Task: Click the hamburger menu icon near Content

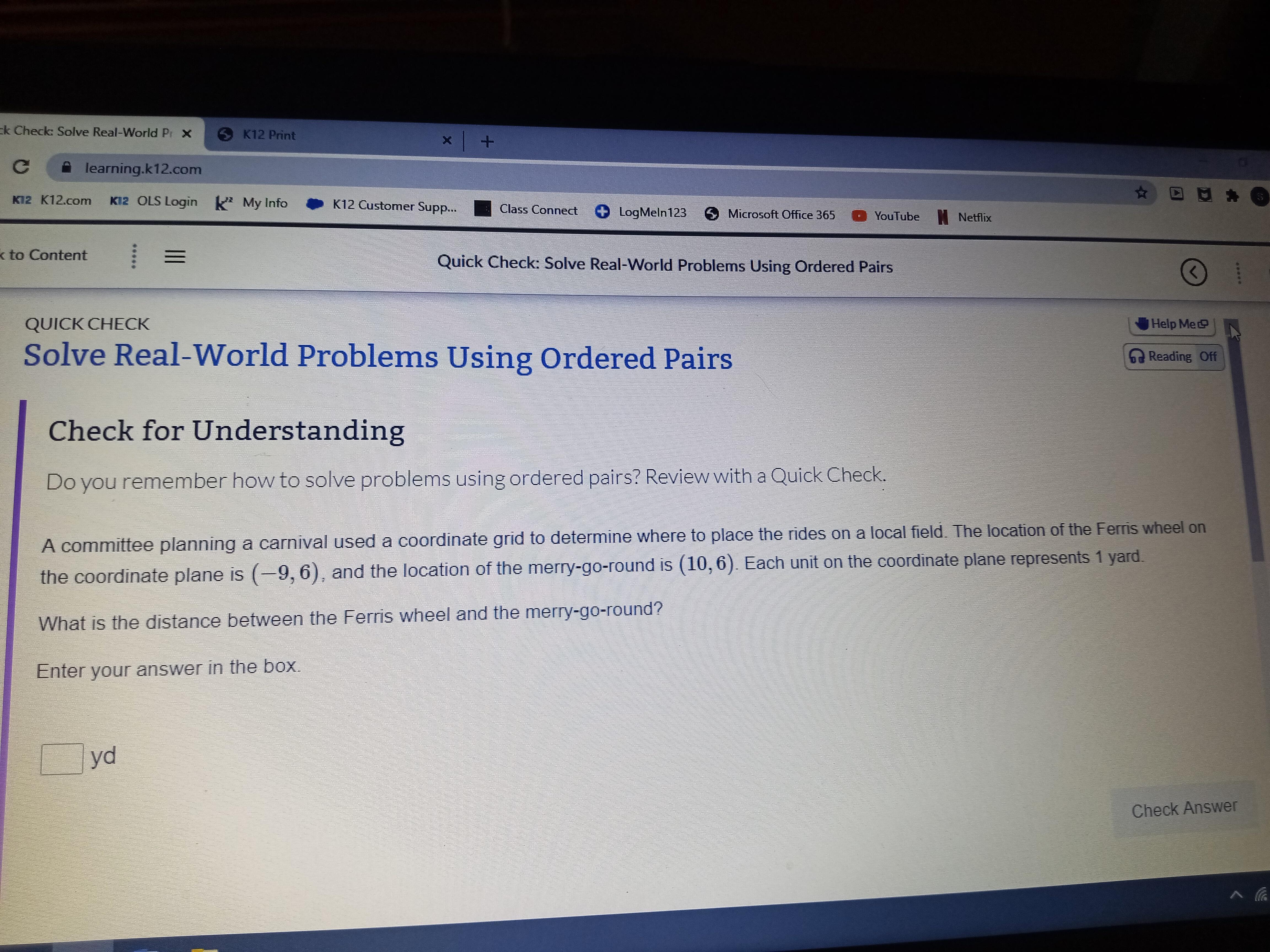Action: pos(175,256)
